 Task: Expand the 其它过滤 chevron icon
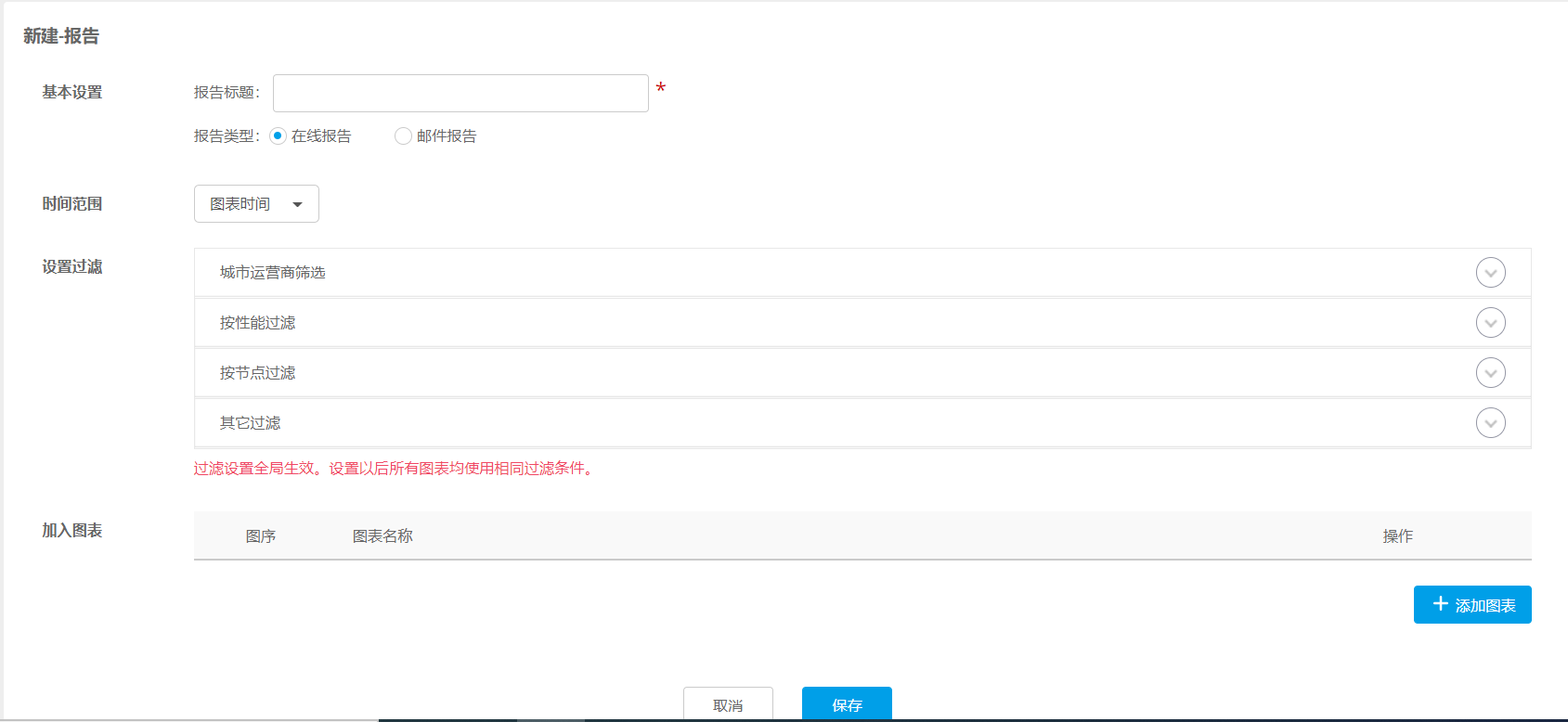(x=1490, y=423)
